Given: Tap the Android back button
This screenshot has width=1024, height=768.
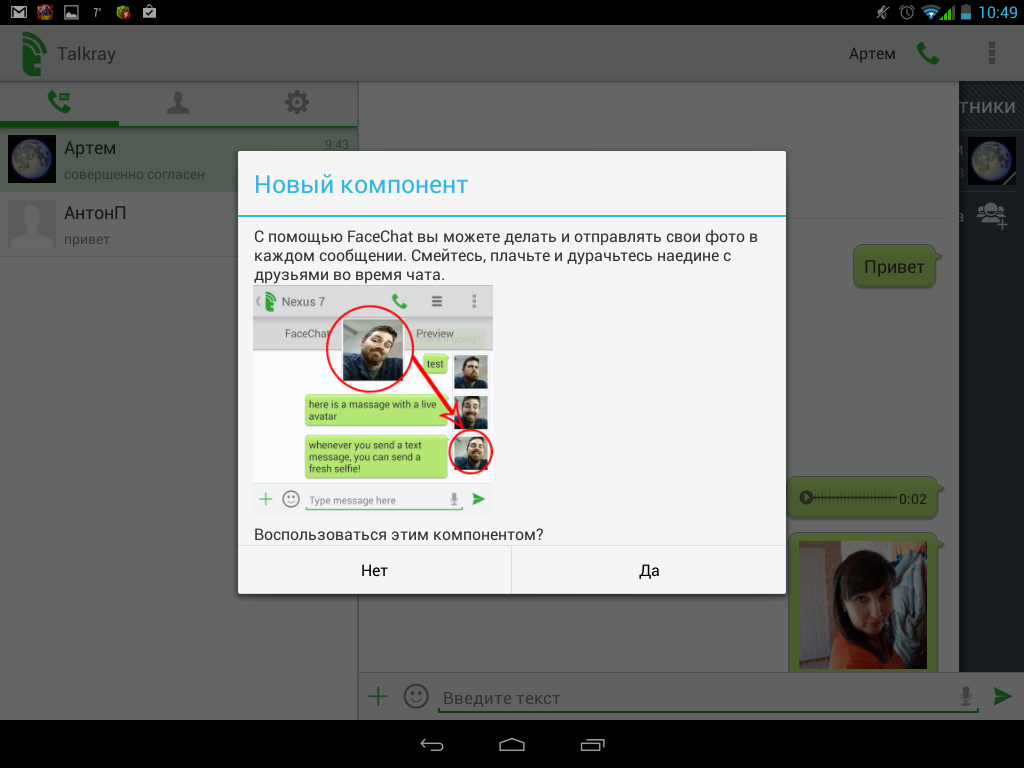Looking at the screenshot, I should coord(432,744).
